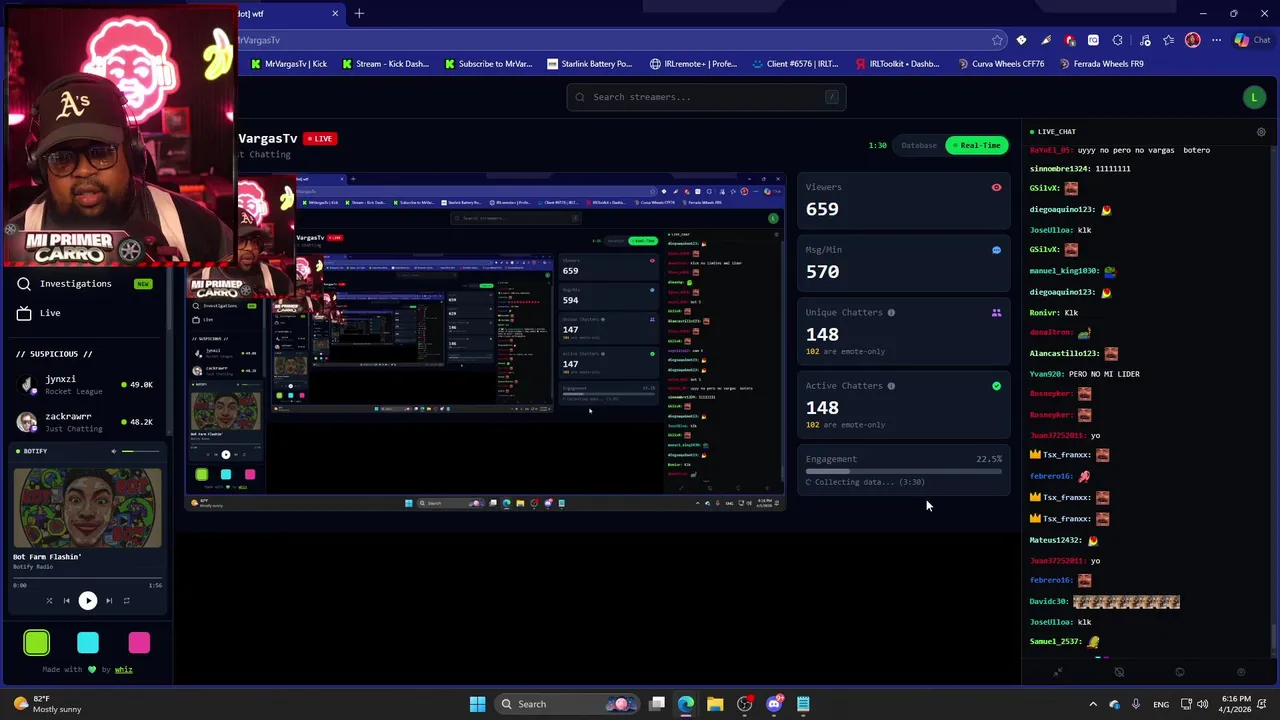
Task: Click the LIVE badge next to VargasTv
Action: [320, 139]
